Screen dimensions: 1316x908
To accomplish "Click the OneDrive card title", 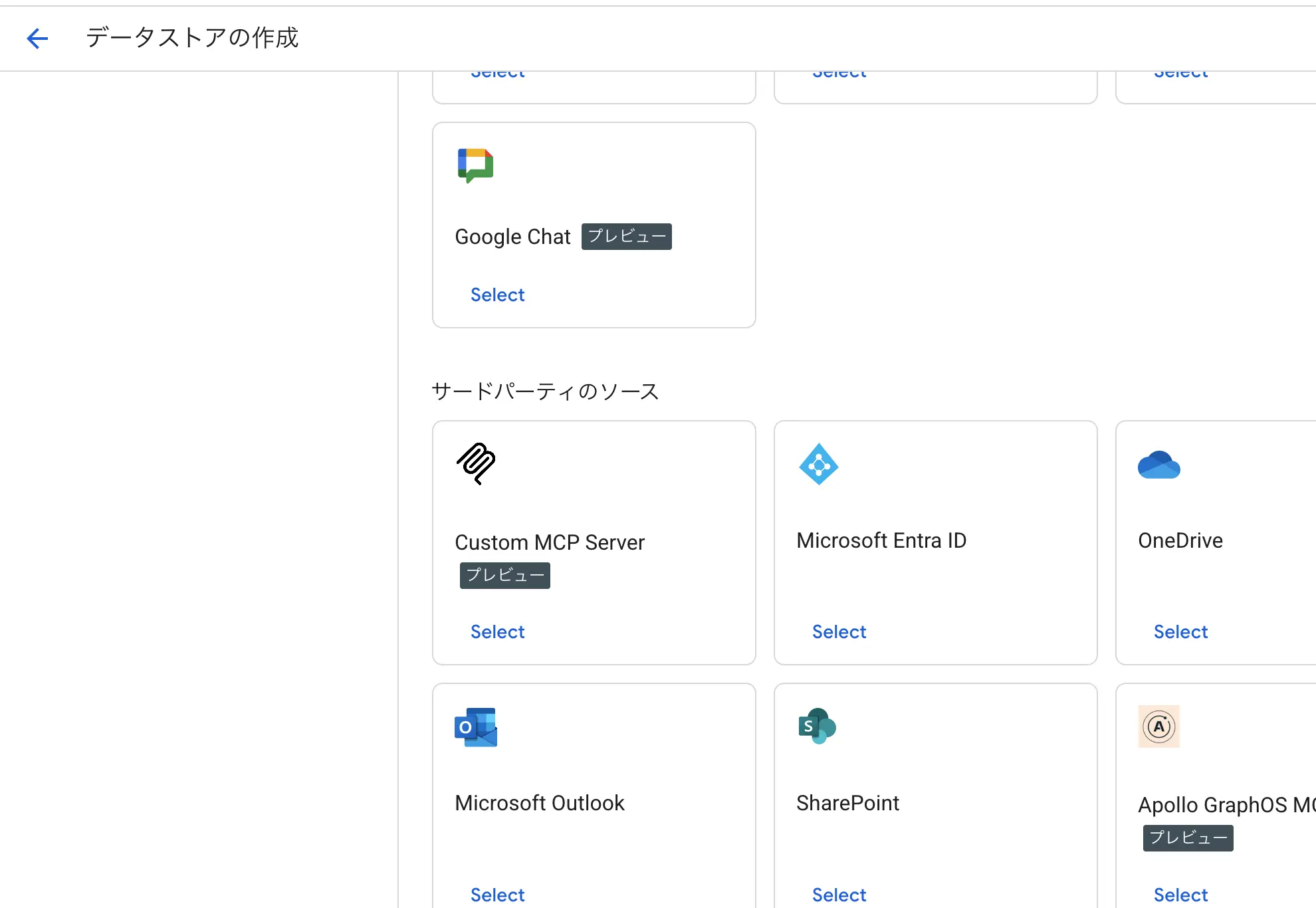I will click(x=1180, y=540).
